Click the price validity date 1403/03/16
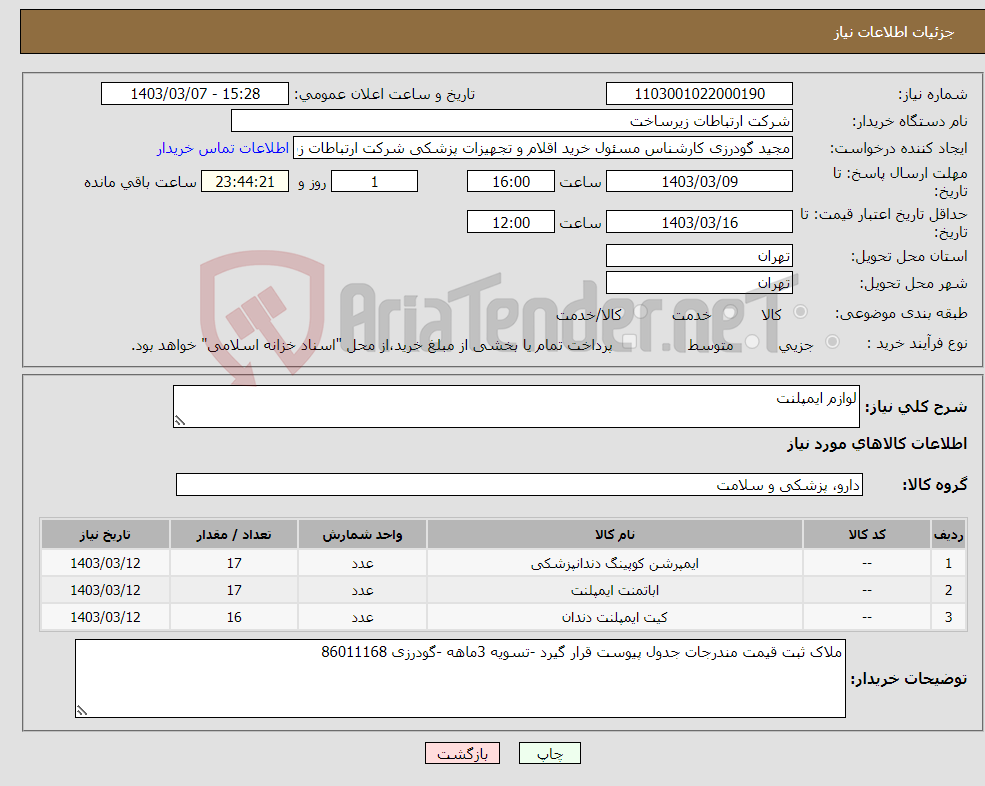This screenshot has width=985, height=786. [x=699, y=222]
